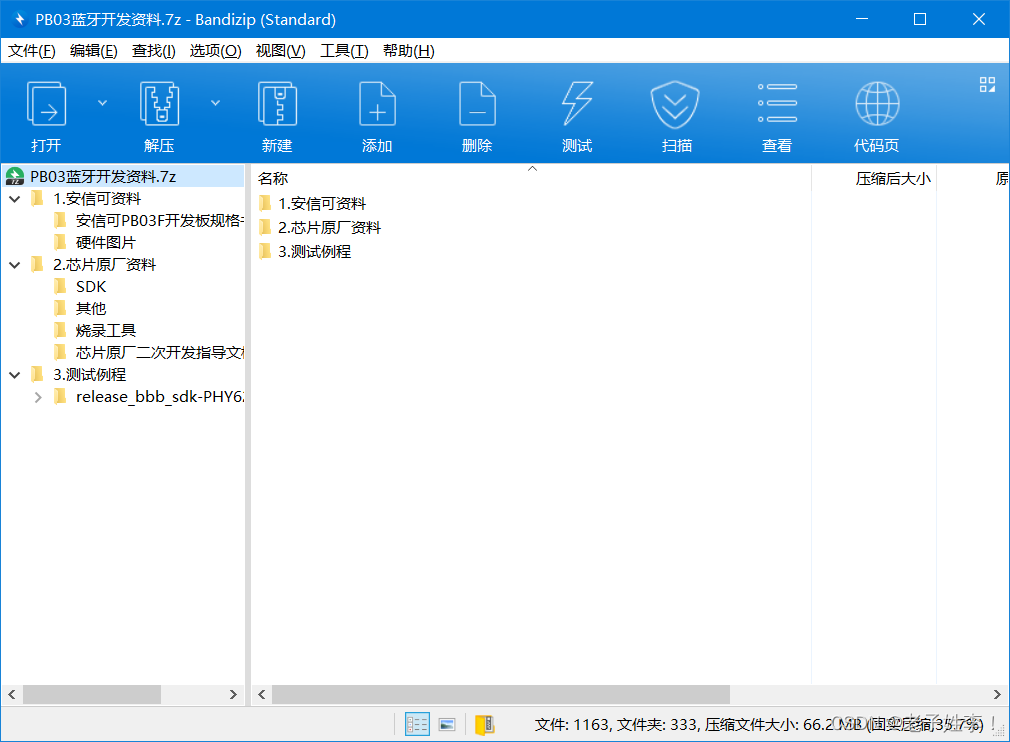
Task: Open the 工具(T) menu
Action: tap(344, 51)
